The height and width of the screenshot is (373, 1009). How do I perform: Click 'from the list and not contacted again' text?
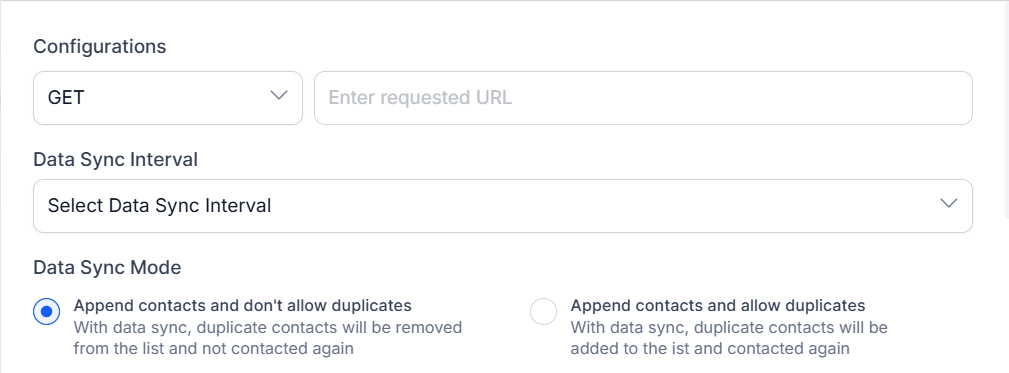214,349
